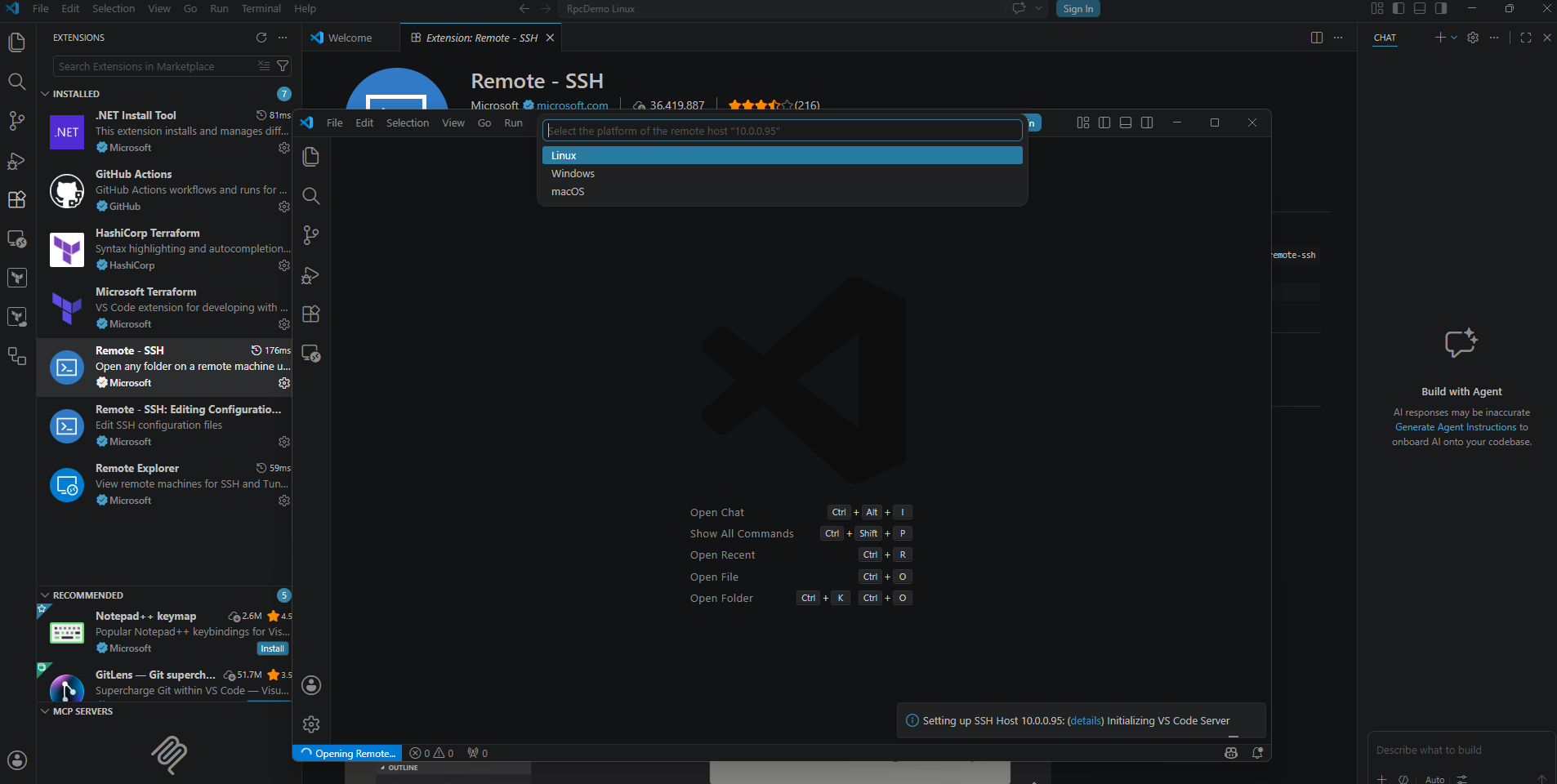Open details link in SSH setup notification
This screenshot has width=1557, height=784.
tap(1086, 720)
